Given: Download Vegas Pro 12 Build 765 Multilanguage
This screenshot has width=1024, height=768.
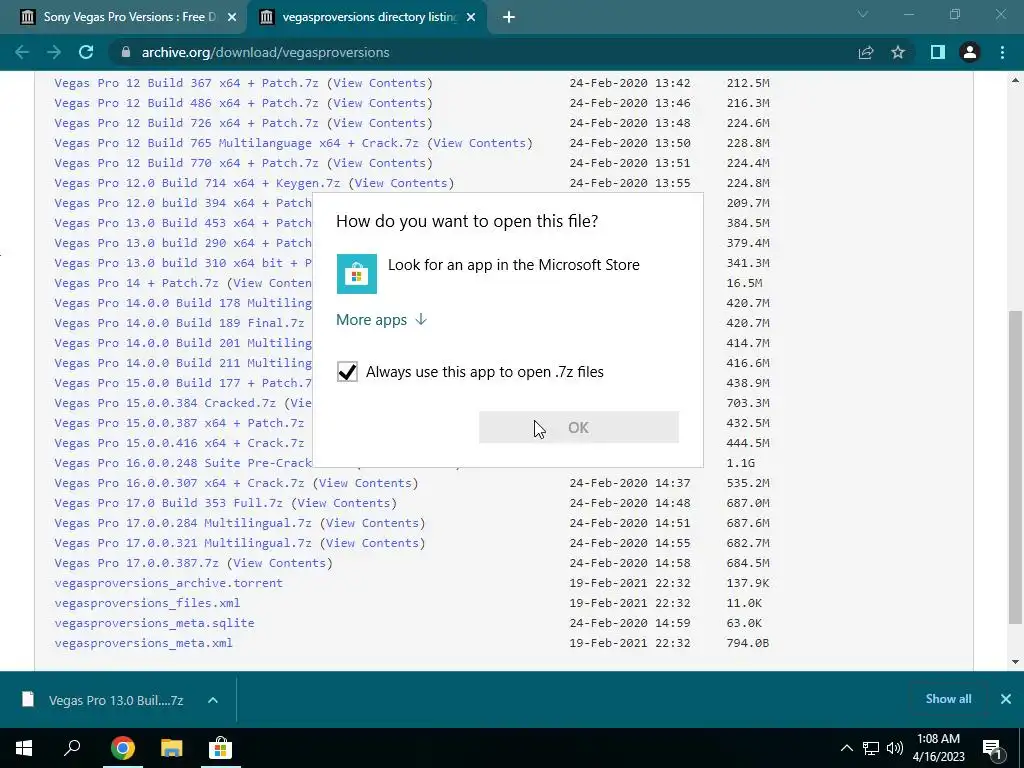Looking at the screenshot, I should tap(236, 143).
